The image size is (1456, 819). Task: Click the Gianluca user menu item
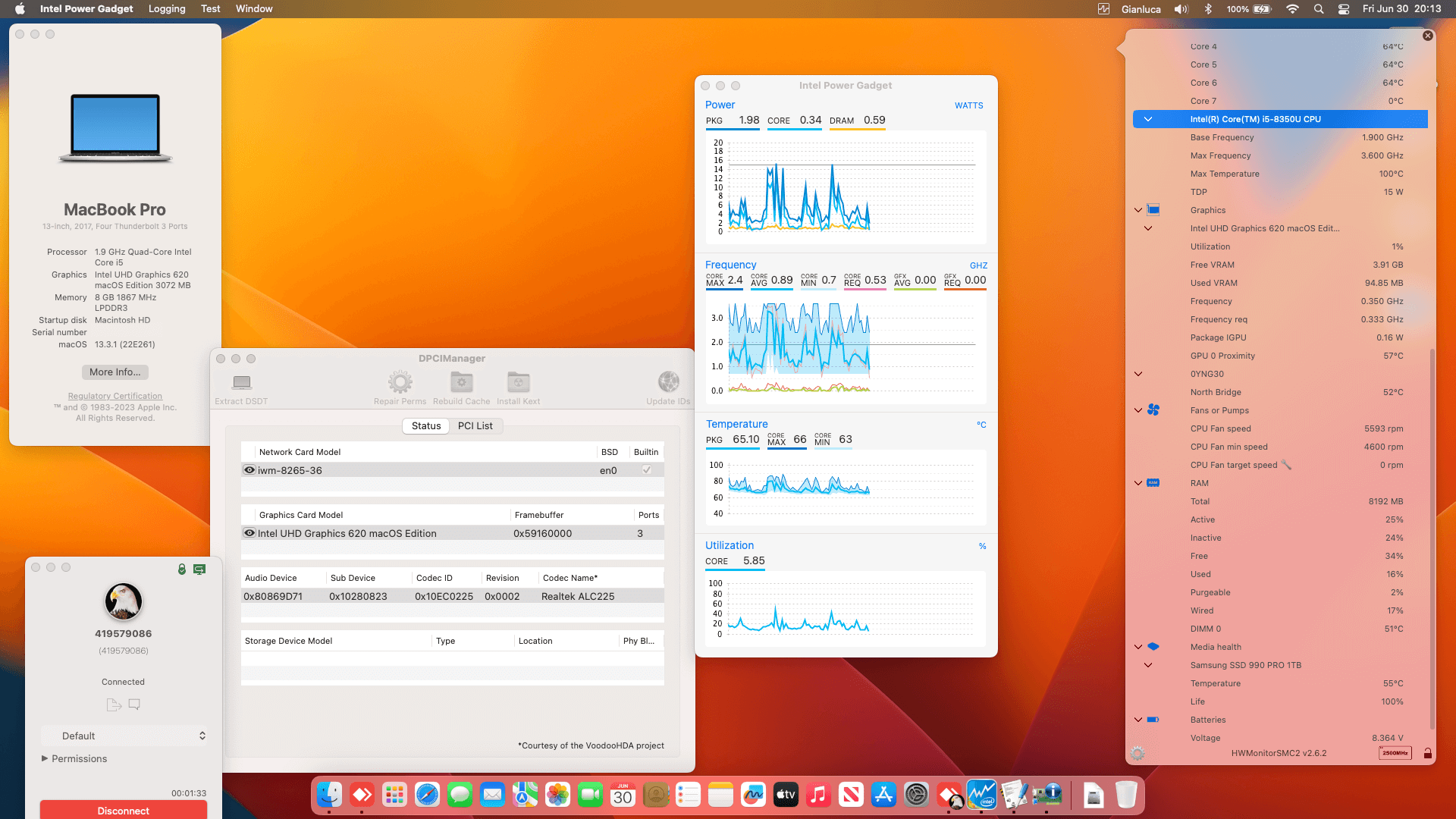tap(1141, 9)
